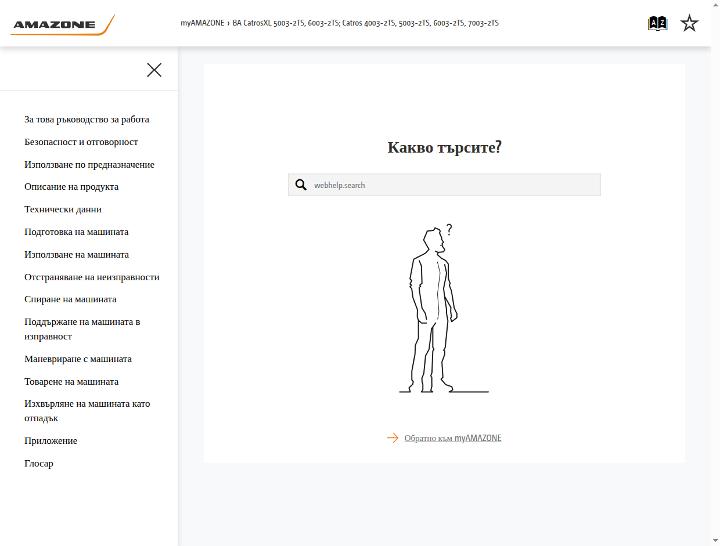Open Безопасност и отговорност chapter
720x546 pixels.
coord(81,142)
